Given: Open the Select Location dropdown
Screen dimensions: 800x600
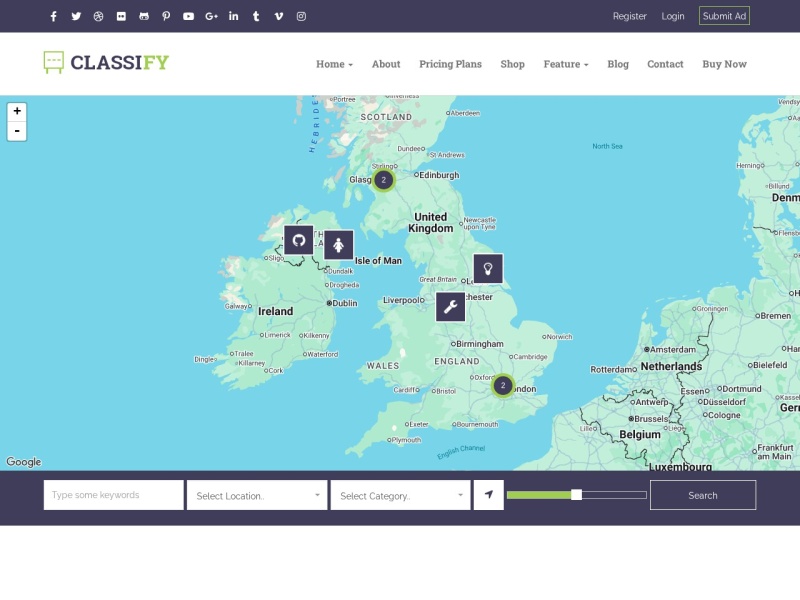Looking at the screenshot, I should pos(257,495).
